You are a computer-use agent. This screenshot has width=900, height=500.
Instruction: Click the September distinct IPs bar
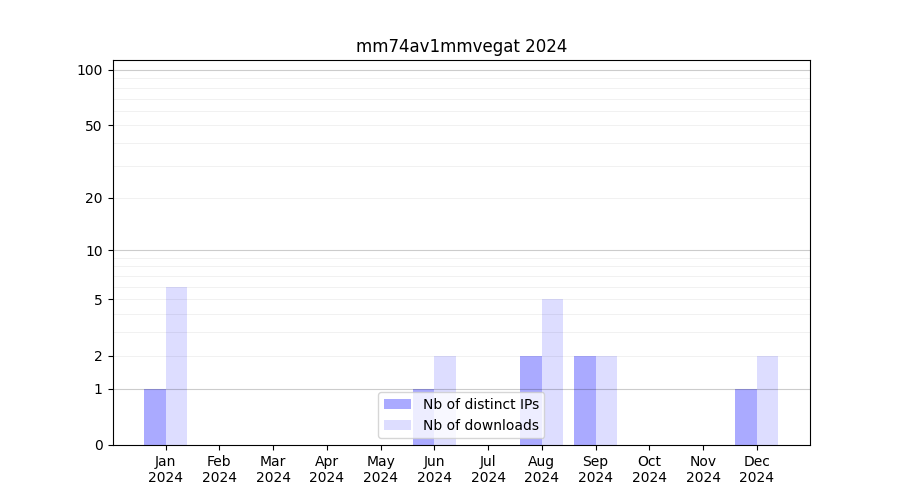(585, 400)
